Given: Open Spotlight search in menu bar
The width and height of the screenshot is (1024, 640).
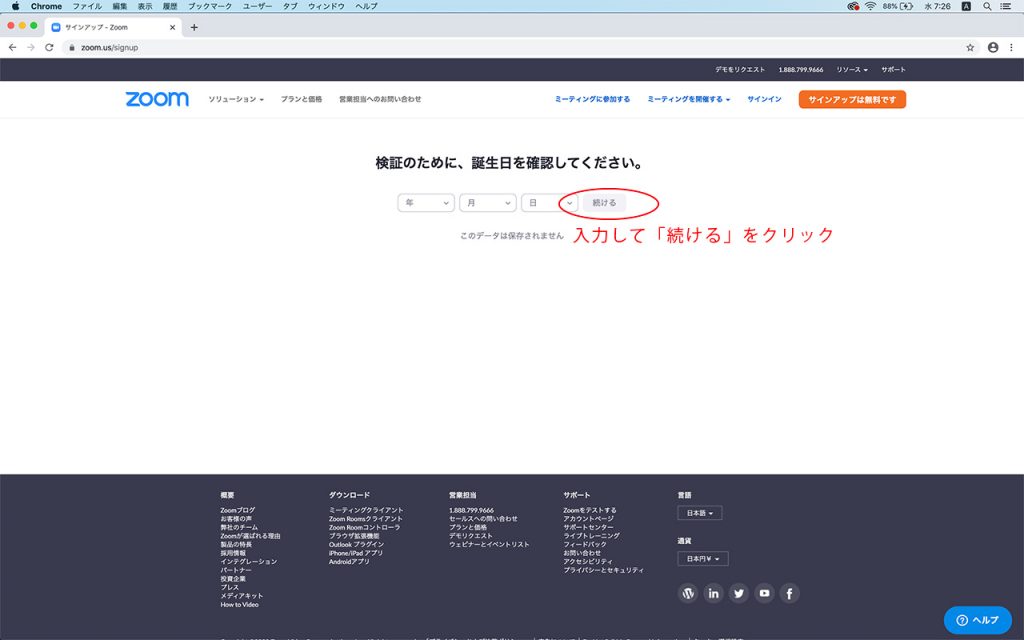Looking at the screenshot, I should (987, 6).
